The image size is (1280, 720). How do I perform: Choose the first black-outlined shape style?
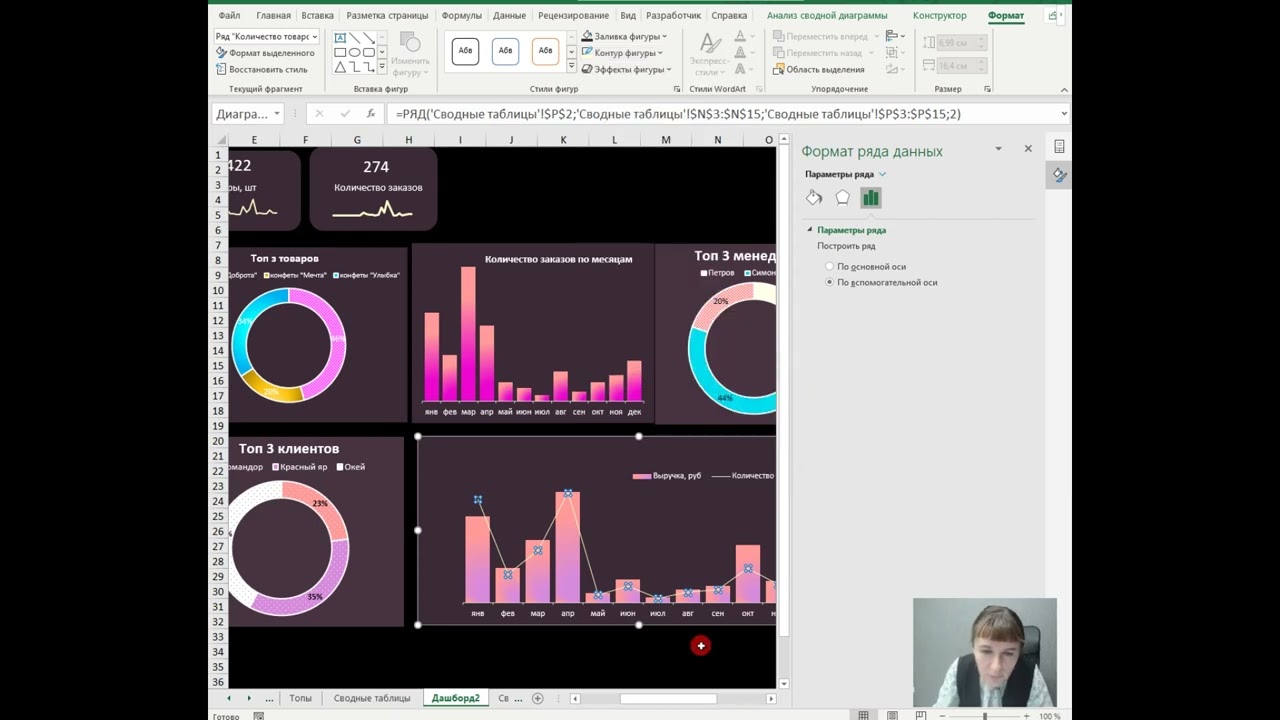465,51
